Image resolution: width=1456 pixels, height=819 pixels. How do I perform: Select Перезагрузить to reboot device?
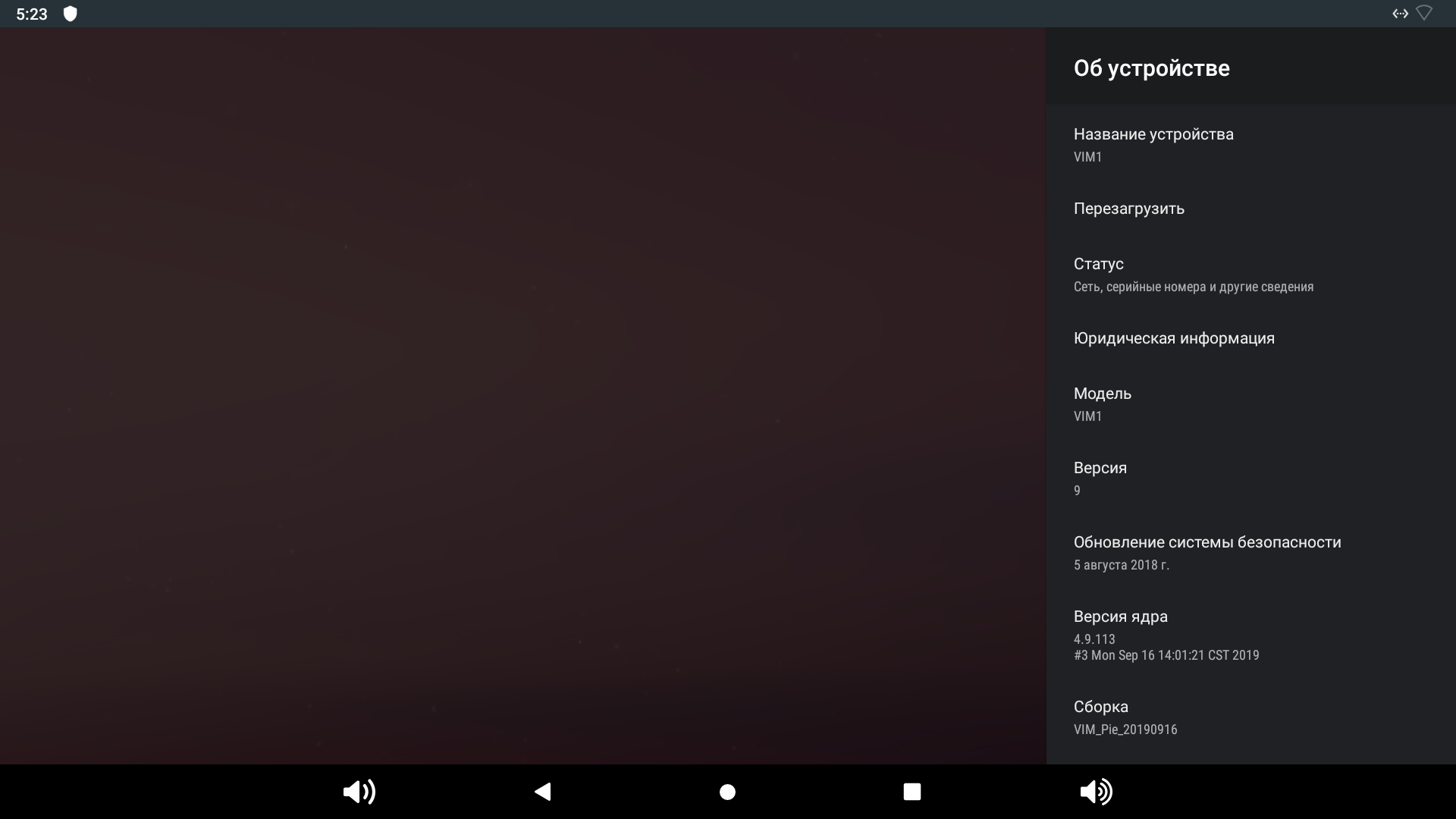[1251, 209]
